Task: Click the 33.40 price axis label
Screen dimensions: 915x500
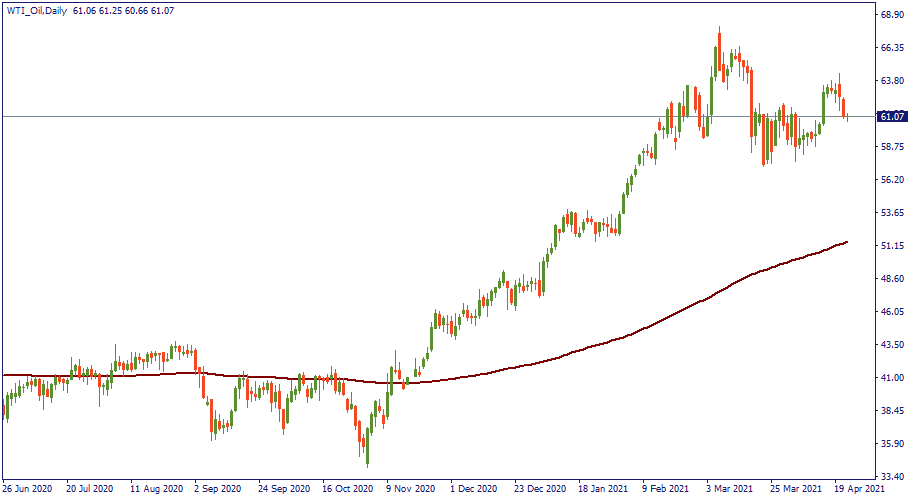Action: pos(892,476)
